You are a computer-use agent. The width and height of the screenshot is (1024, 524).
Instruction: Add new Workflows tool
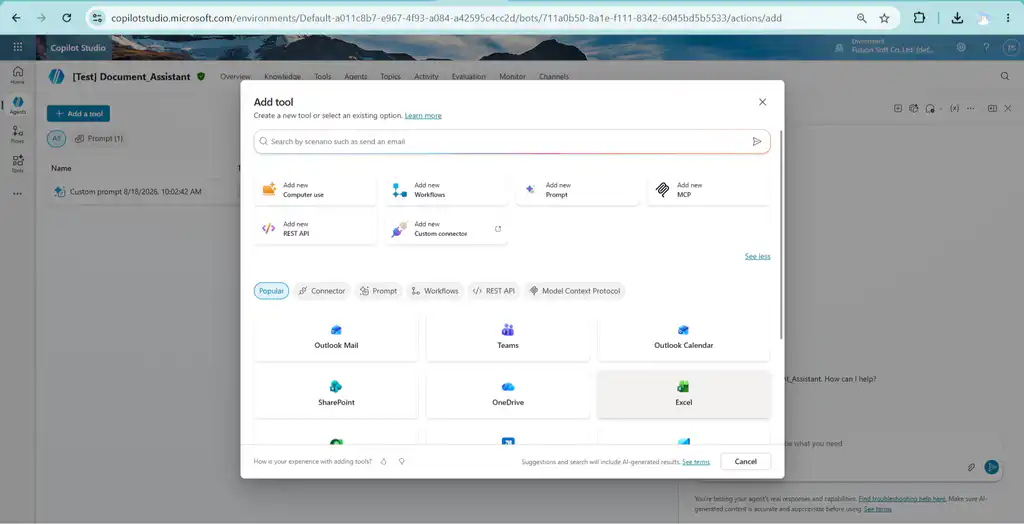click(x=447, y=190)
